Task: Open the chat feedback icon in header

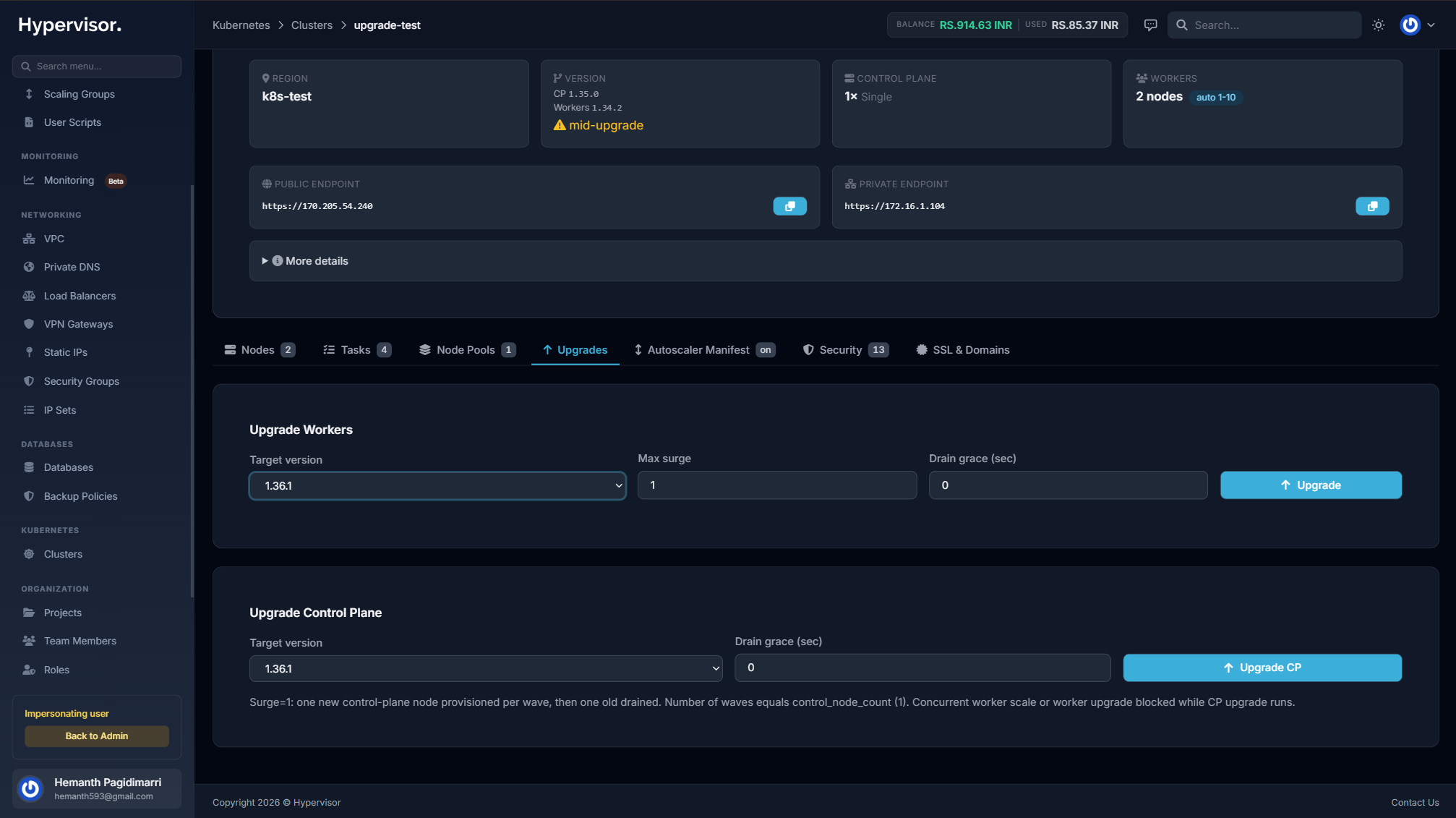Action: pyautogui.click(x=1150, y=25)
